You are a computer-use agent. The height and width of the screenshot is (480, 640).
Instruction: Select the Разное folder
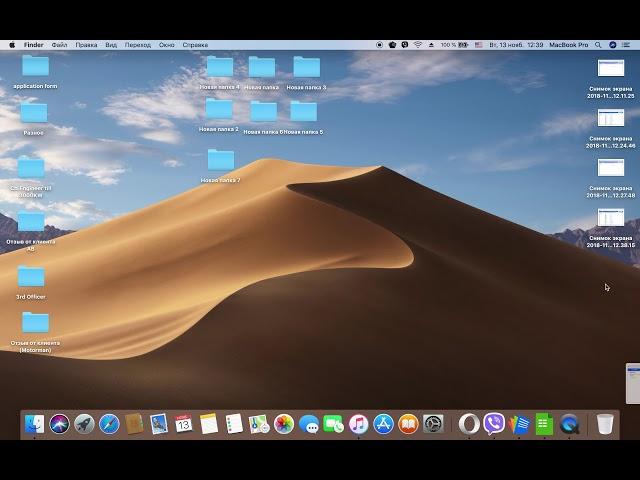pos(34,113)
